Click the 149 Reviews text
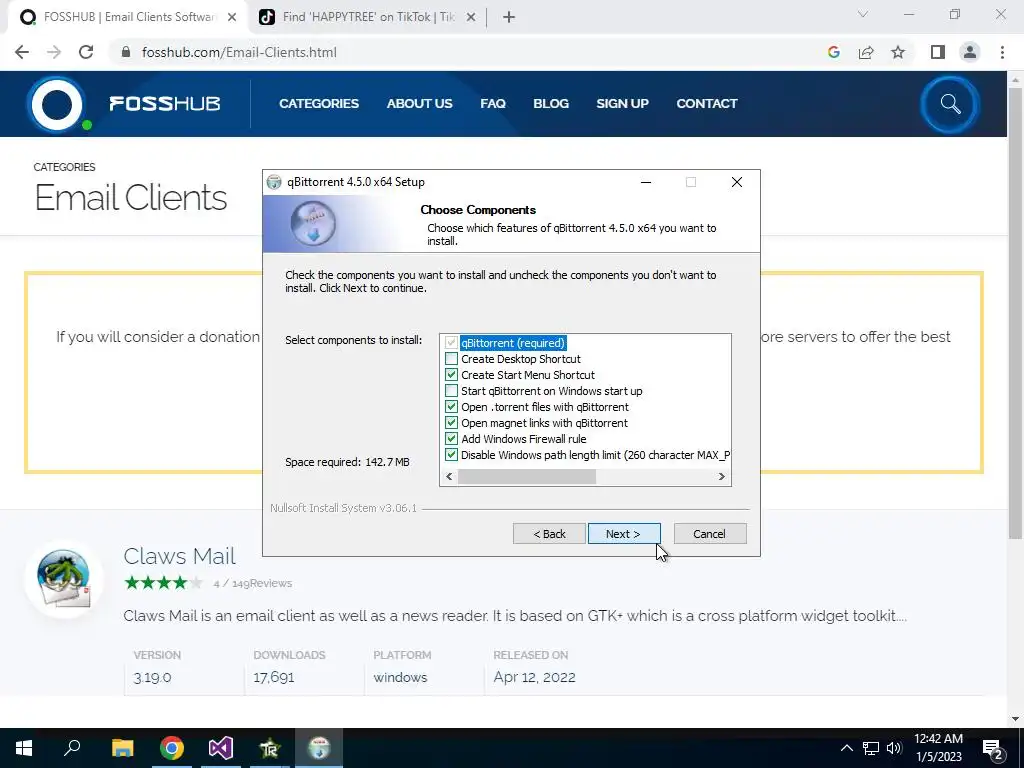Image resolution: width=1024 pixels, height=768 pixels. click(x=262, y=583)
